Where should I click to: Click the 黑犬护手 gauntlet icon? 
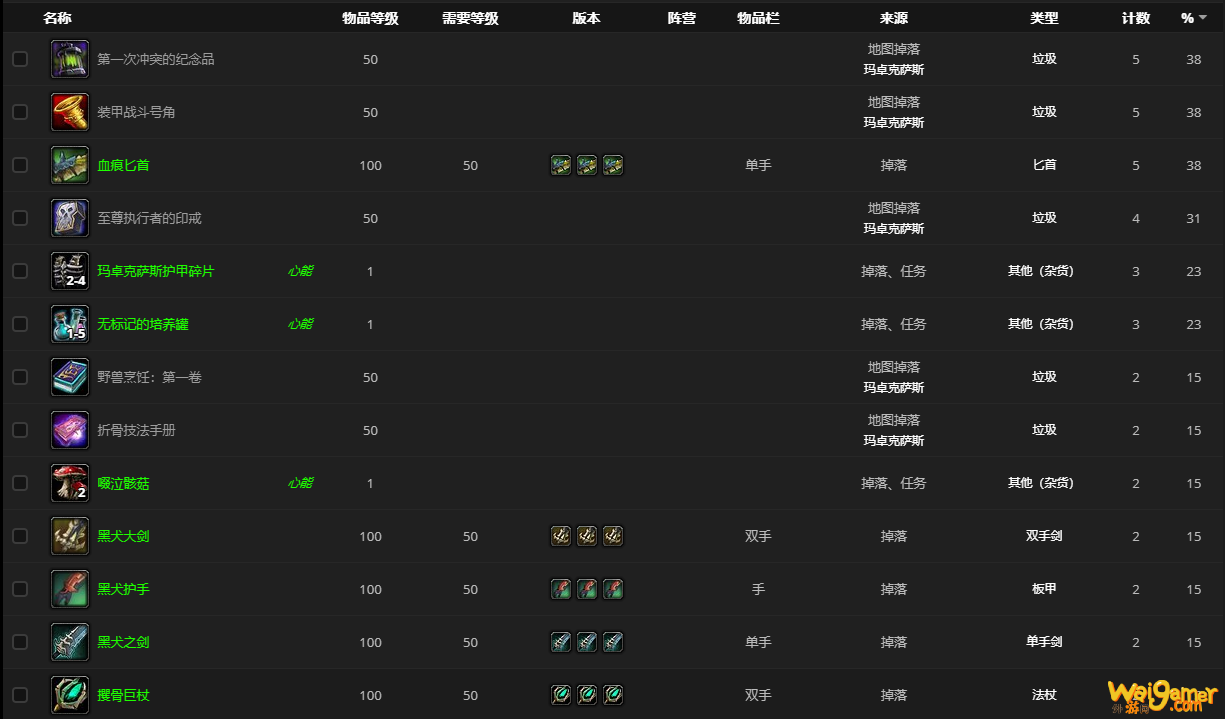tap(70, 589)
